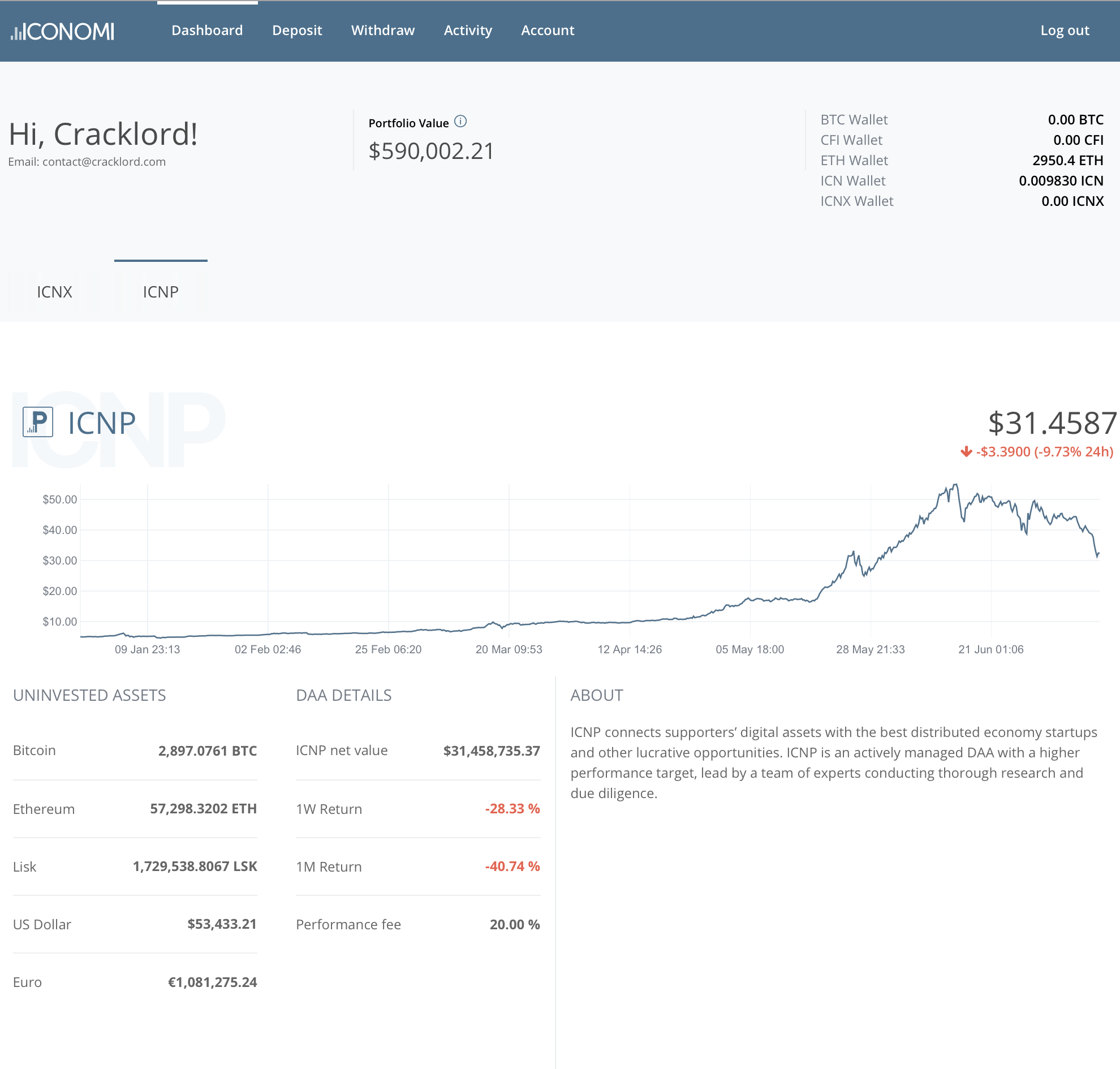
Task: Click the ICNP price $31.4587
Action: (1052, 424)
